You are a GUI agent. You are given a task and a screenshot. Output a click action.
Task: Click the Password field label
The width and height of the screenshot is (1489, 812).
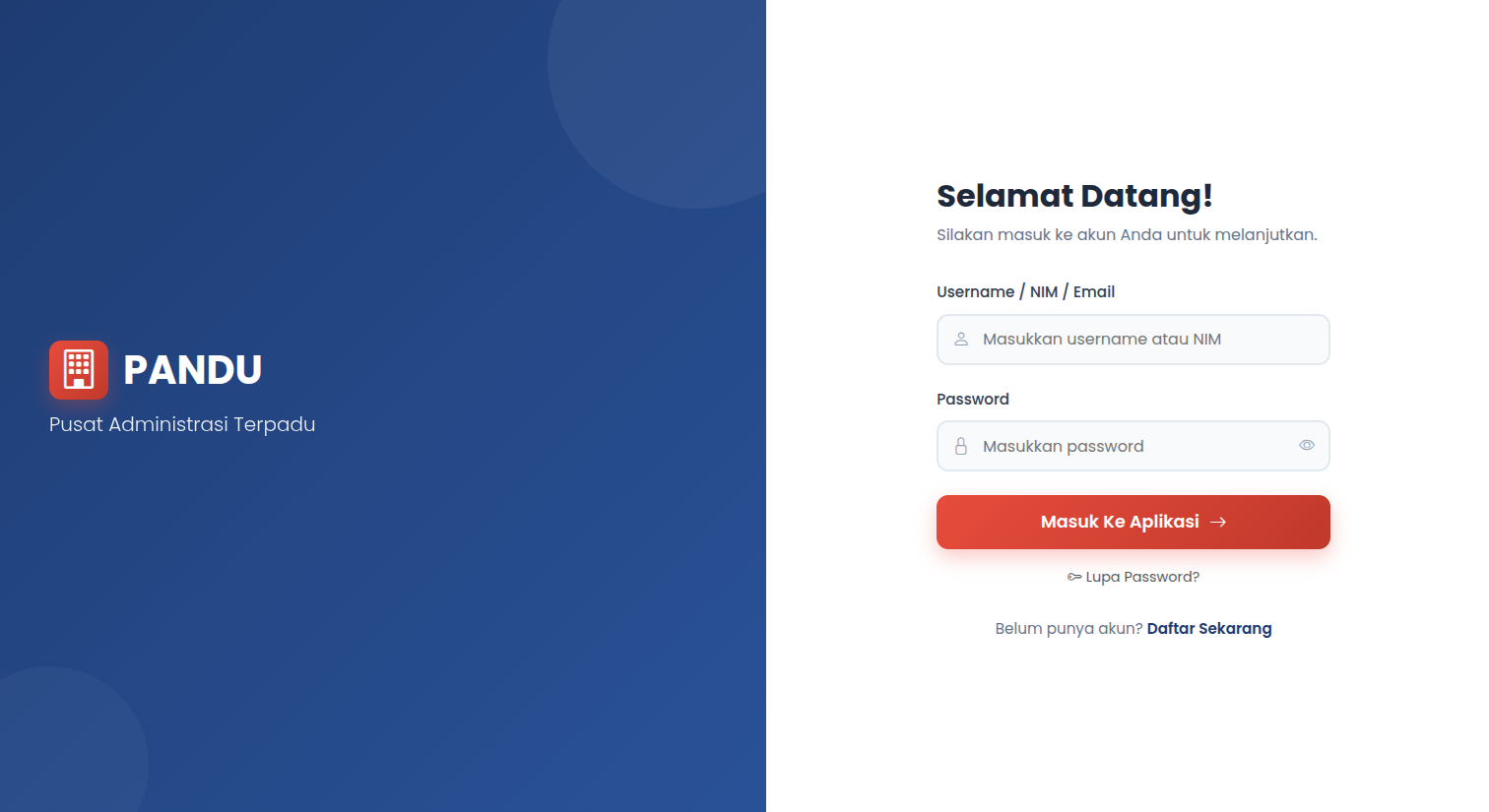(973, 400)
